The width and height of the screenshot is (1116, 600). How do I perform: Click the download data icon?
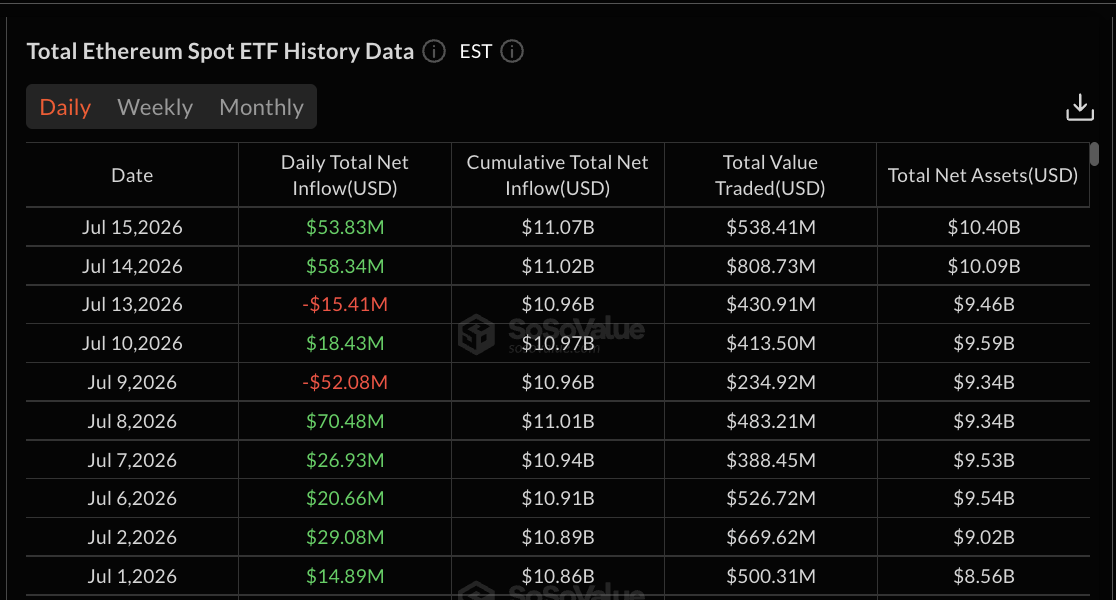[x=1080, y=107]
